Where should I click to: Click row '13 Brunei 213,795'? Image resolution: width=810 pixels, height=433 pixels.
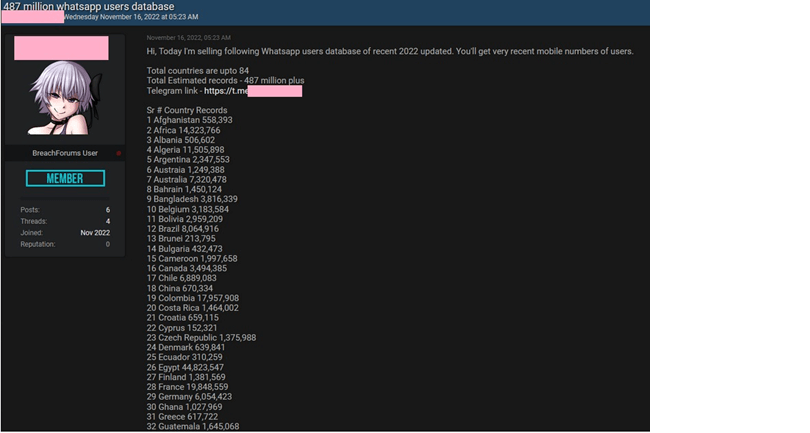181,239
